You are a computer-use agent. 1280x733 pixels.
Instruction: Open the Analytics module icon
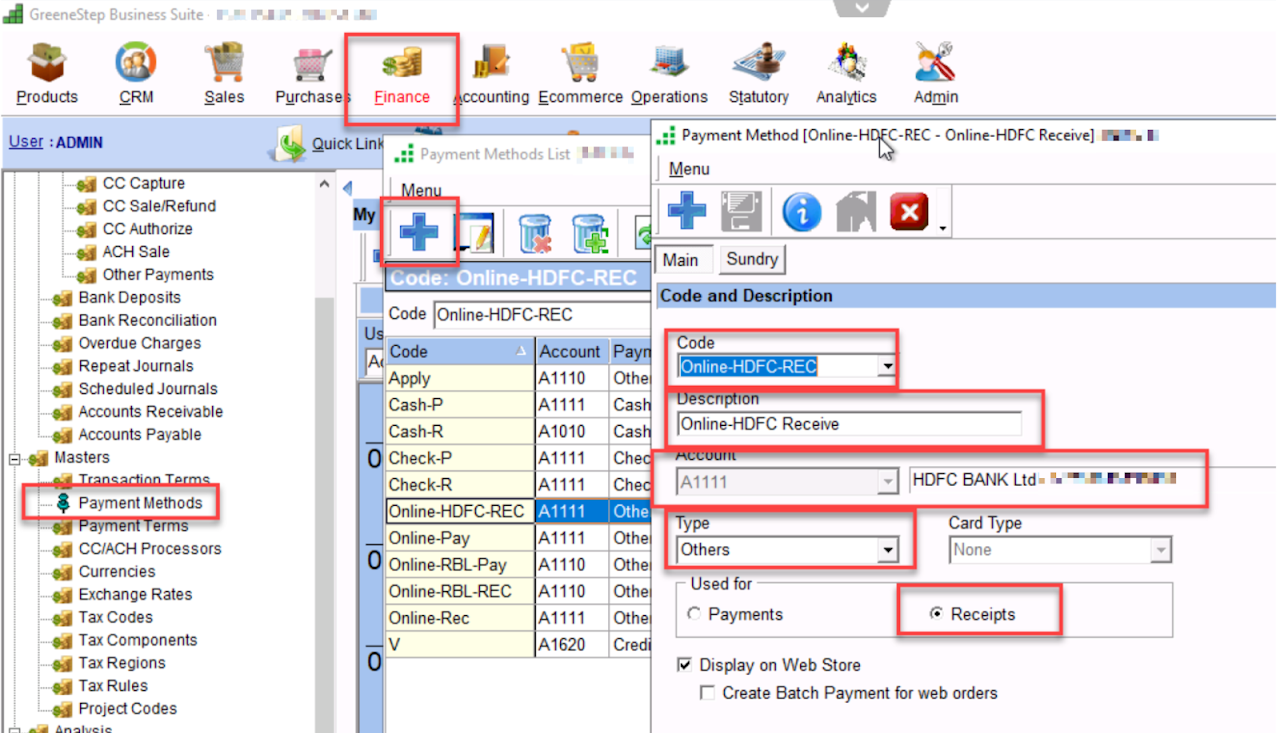coord(846,64)
